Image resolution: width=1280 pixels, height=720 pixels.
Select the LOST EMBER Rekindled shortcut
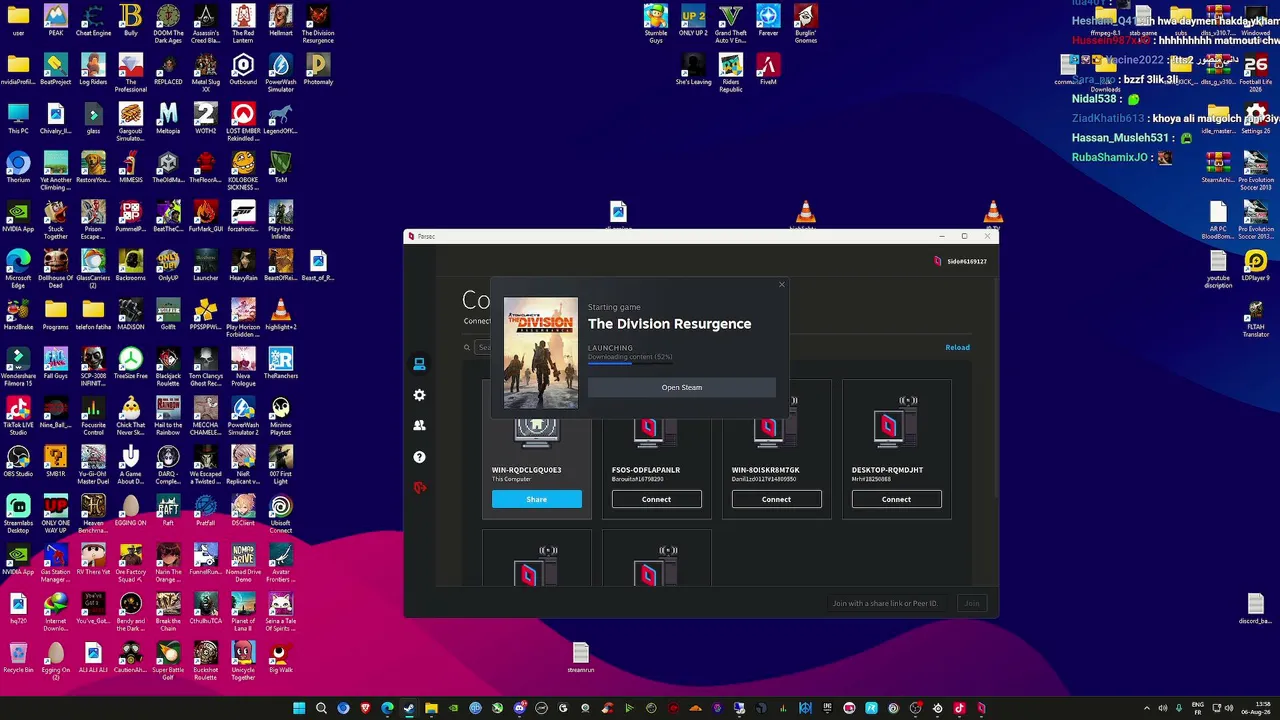(x=243, y=122)
